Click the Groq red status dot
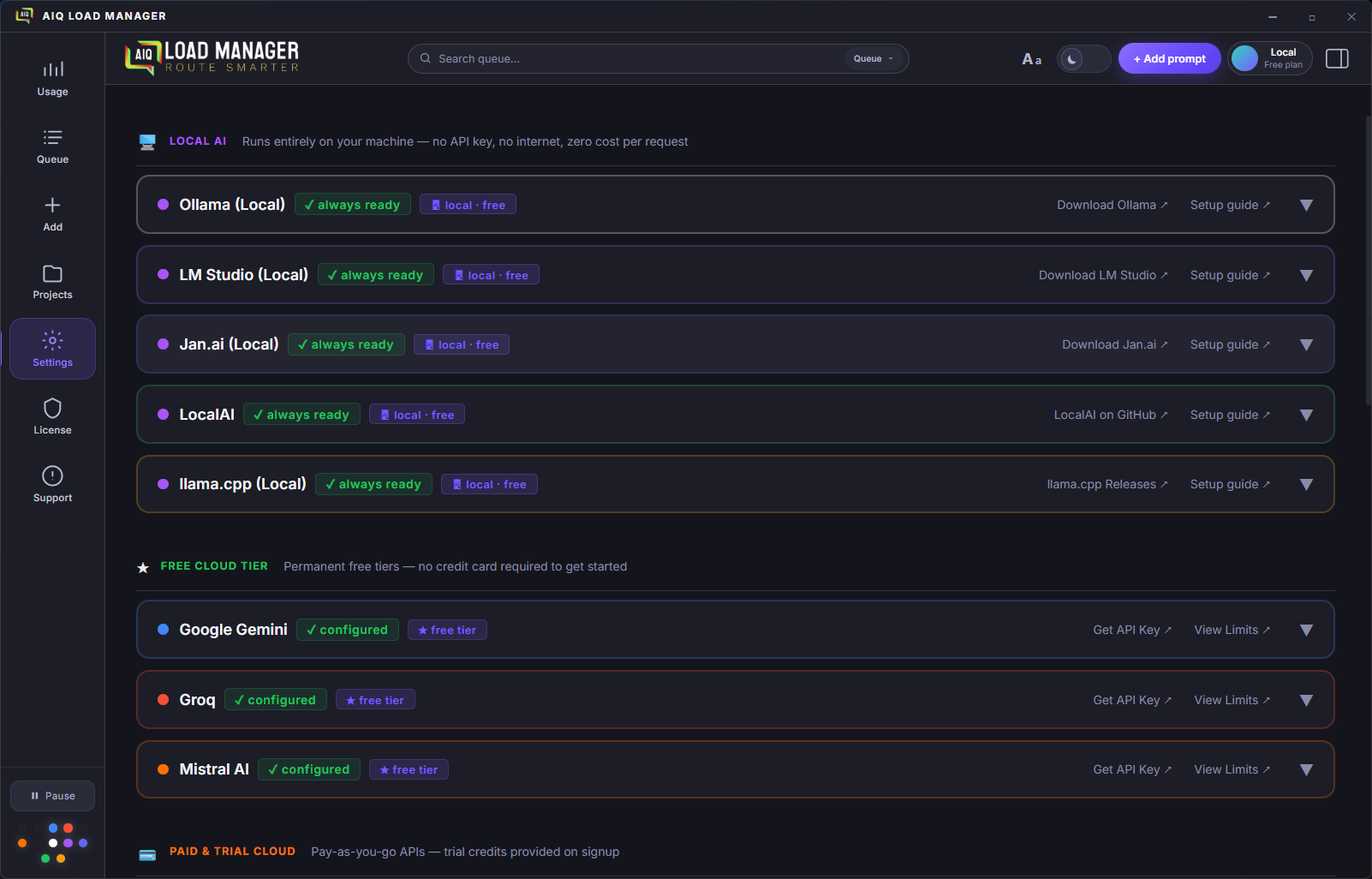 coord(163,699)
